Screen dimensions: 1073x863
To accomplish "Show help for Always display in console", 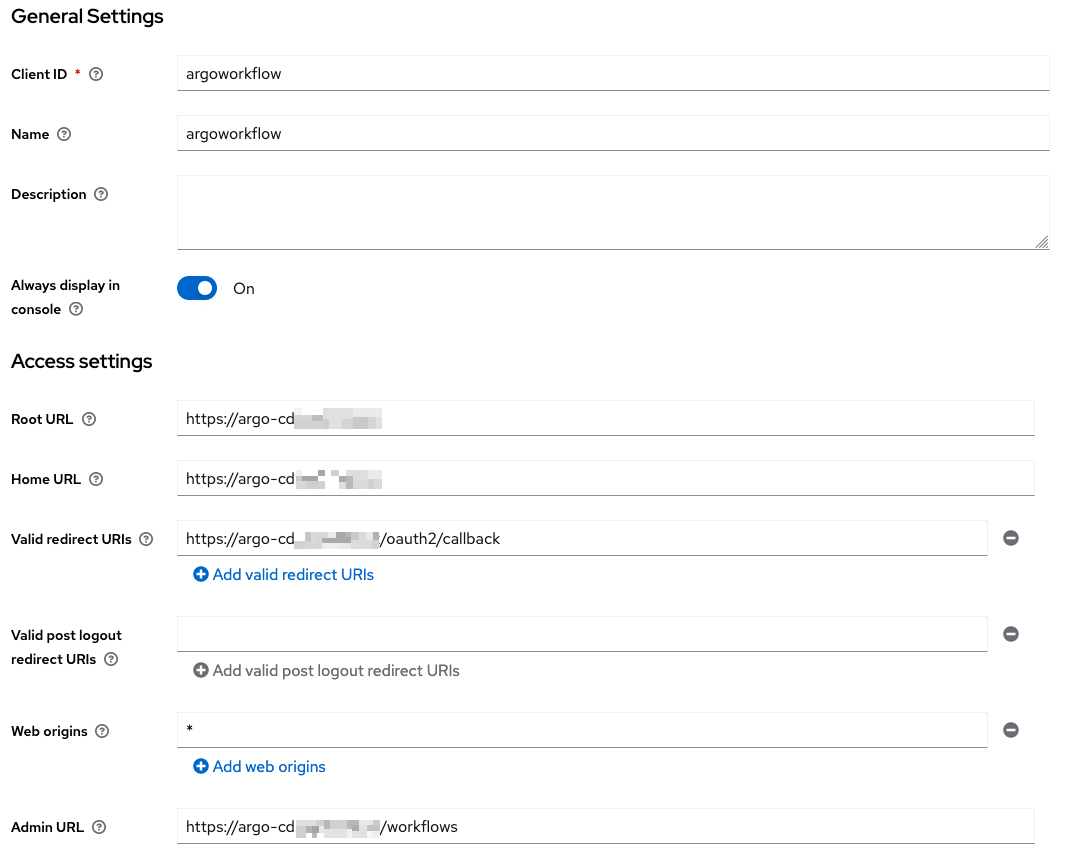I will (77, 309).
